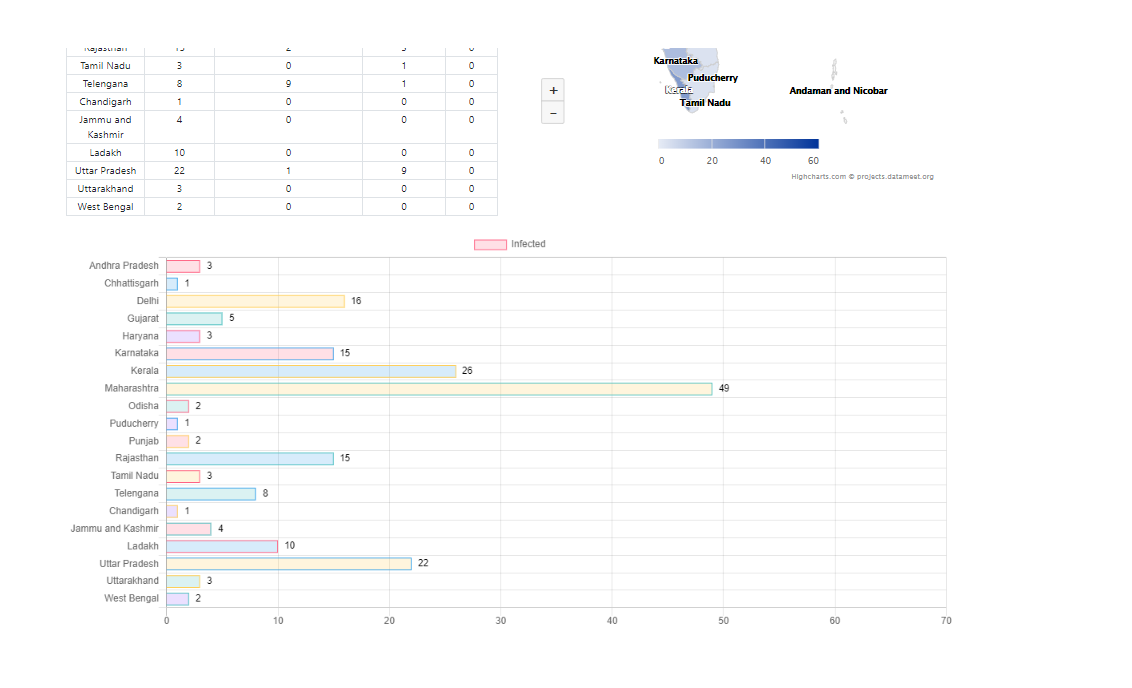Click the Kerala bar showing 26
1132x688 pixels.
(x=311, y=371)
